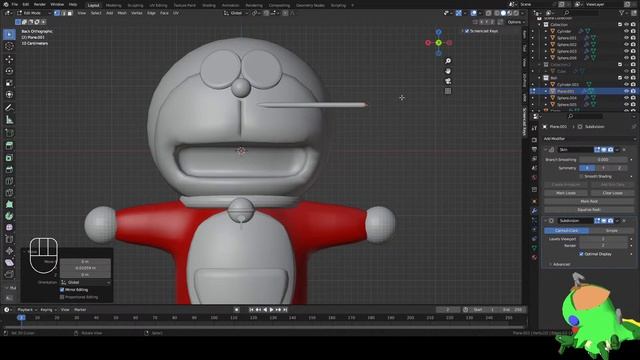The width and height of the screenshot is (640, 360).
Task: Select the Move tool
Action: pos(9,60)
